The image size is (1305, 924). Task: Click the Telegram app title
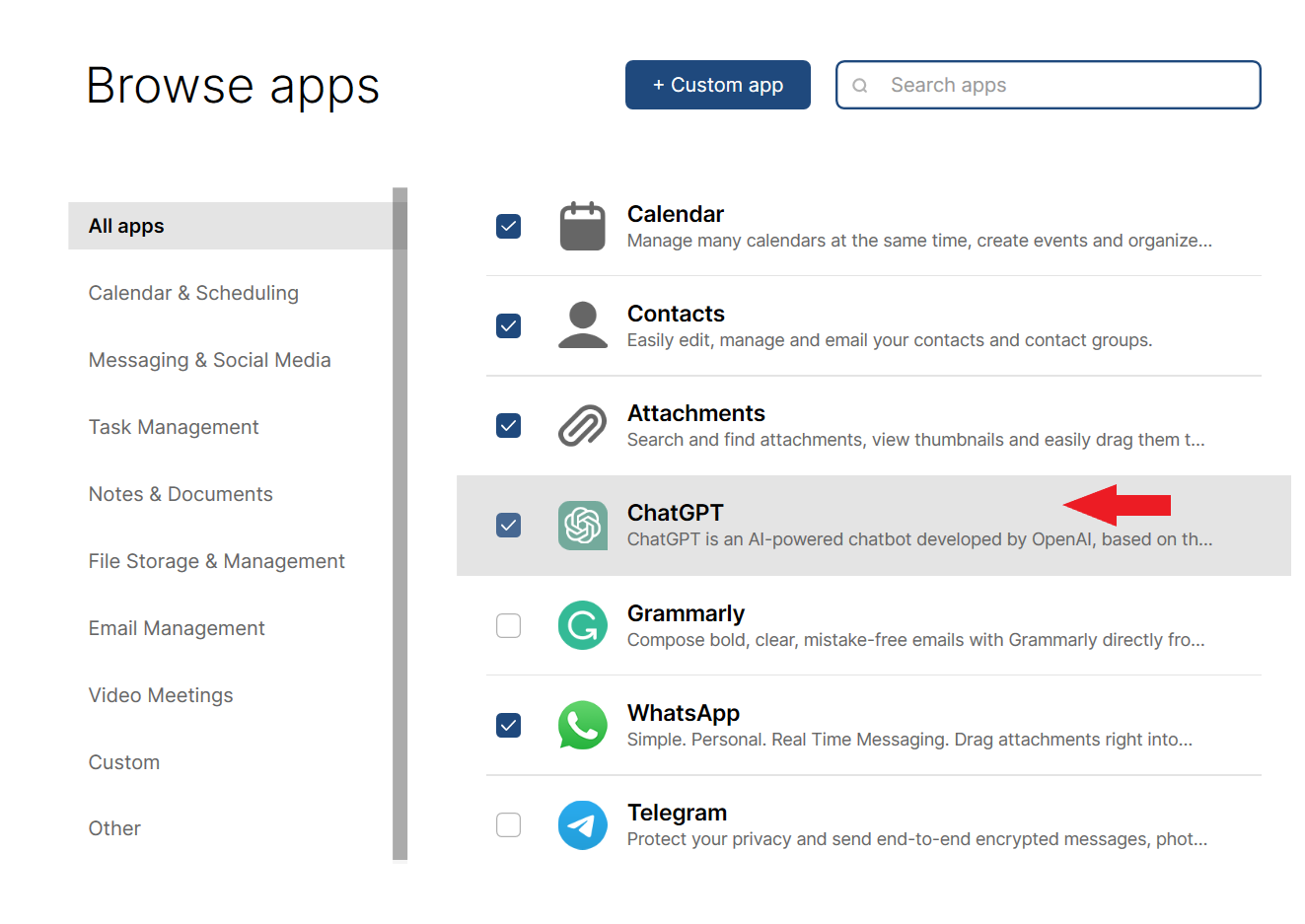pos(677,813)
